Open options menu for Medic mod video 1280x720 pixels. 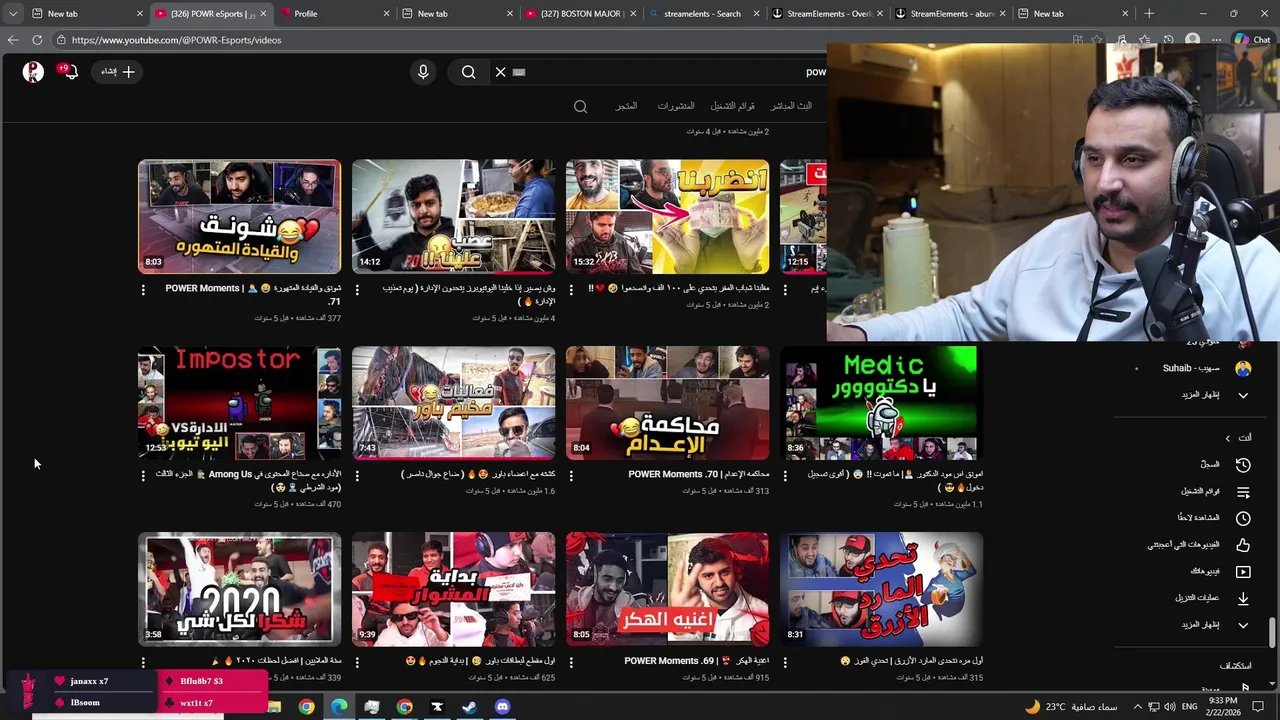tap(785, 475)
